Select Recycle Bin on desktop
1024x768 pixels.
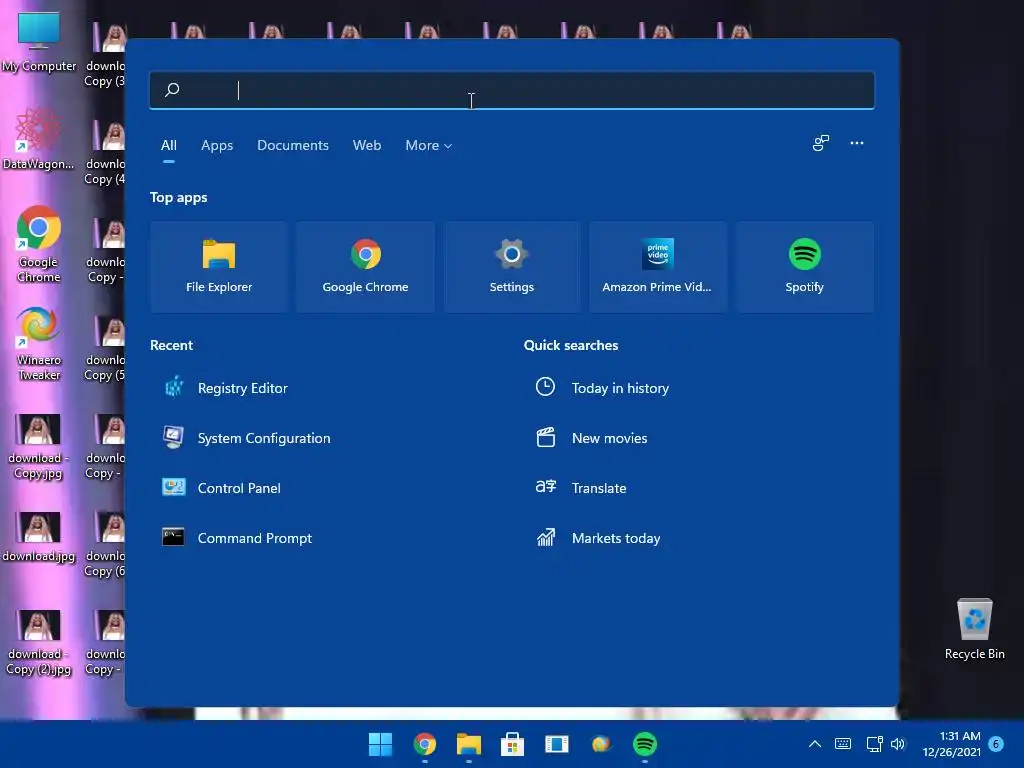[974, 628]
